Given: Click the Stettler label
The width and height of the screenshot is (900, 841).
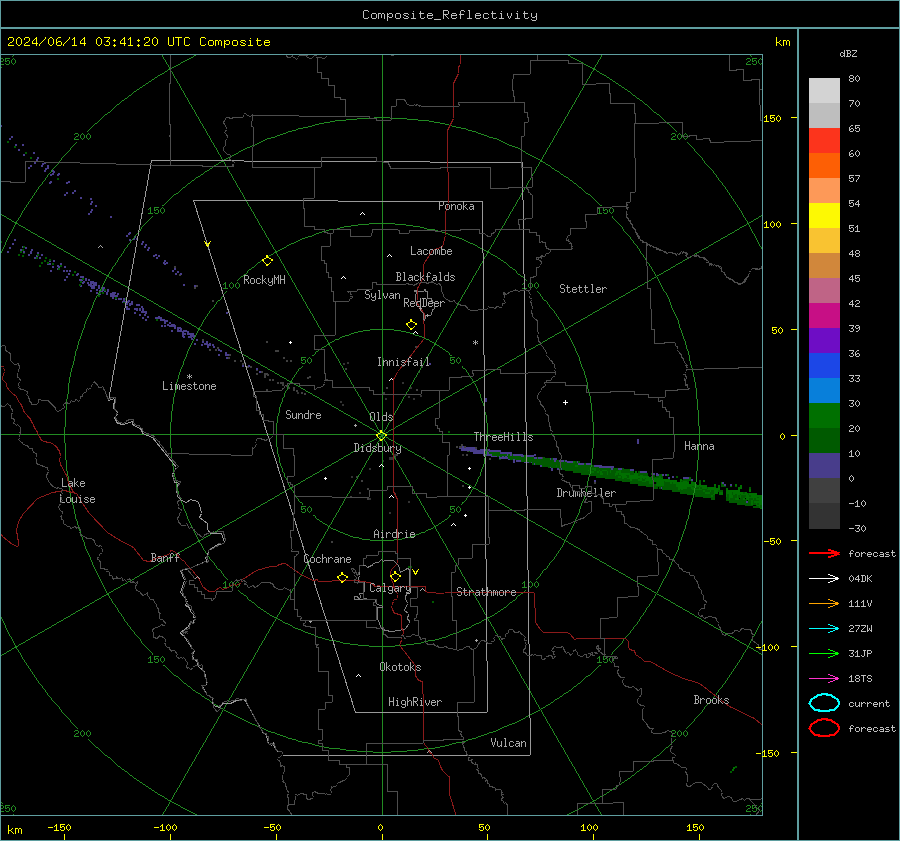Looking at the screenshot, I should coord(583,289).
